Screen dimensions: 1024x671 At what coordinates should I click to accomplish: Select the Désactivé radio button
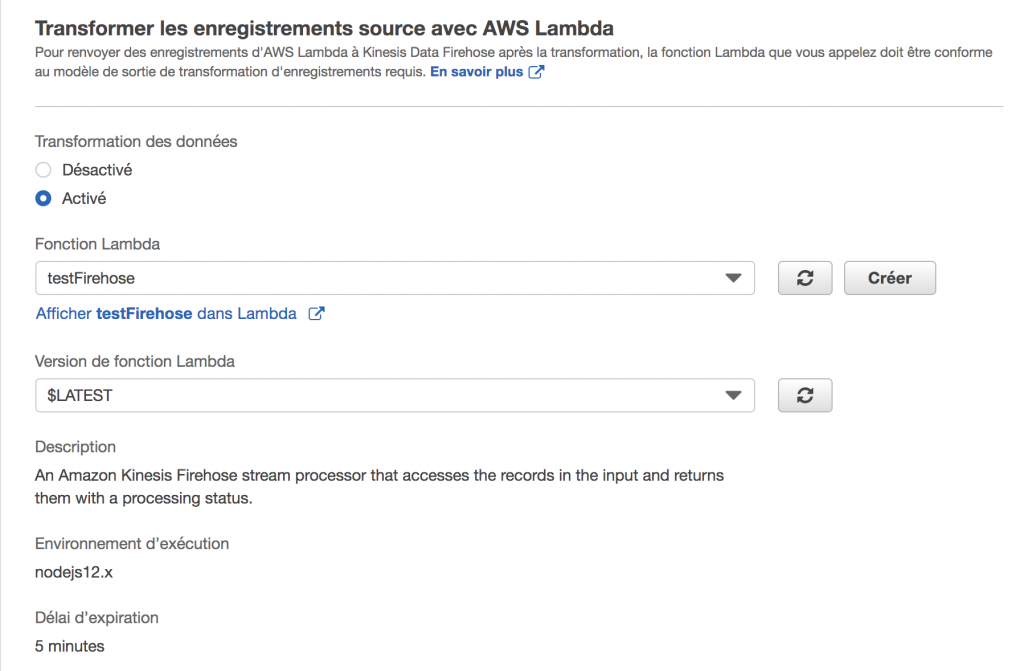pos(42,169)
